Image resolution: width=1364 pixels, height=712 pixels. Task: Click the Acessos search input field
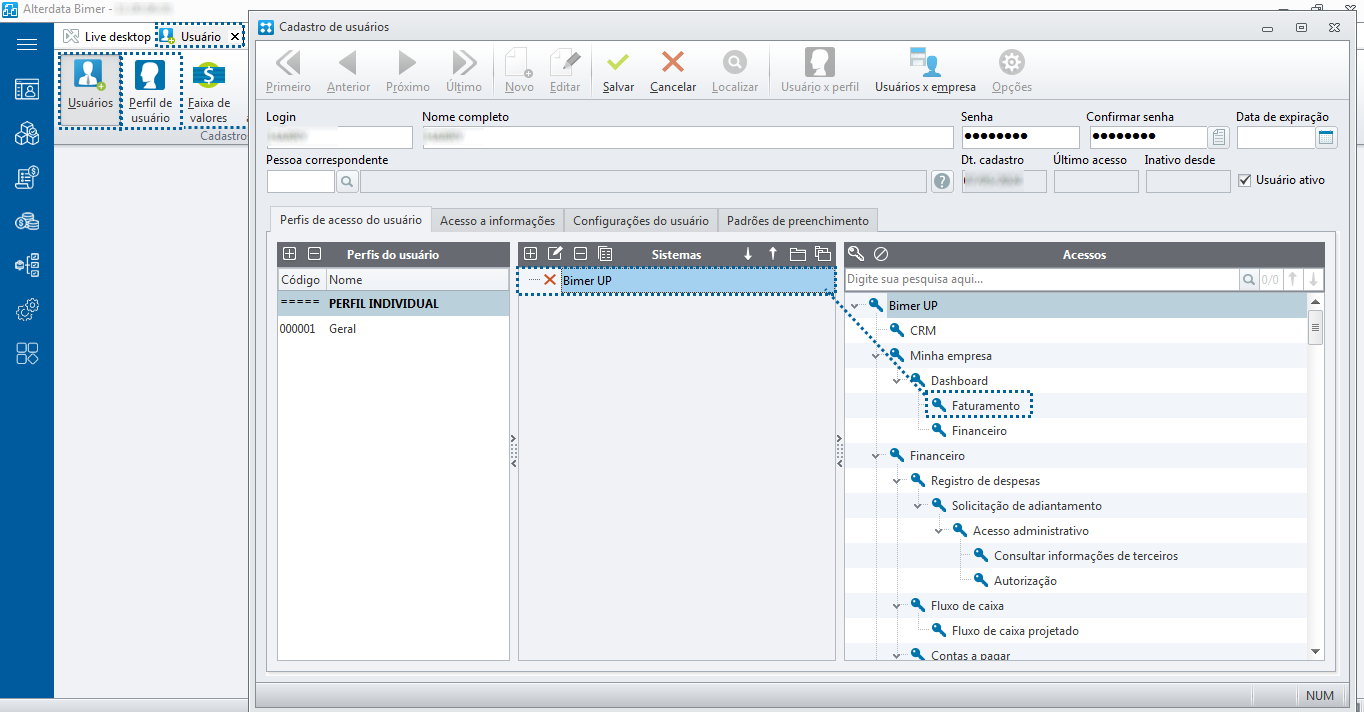point(1042,280)
